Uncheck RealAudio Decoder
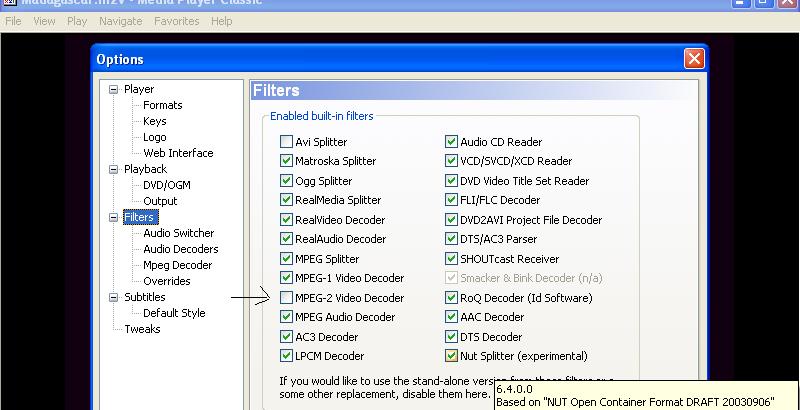This screenshot has height=410, width=800. point(286,239)
